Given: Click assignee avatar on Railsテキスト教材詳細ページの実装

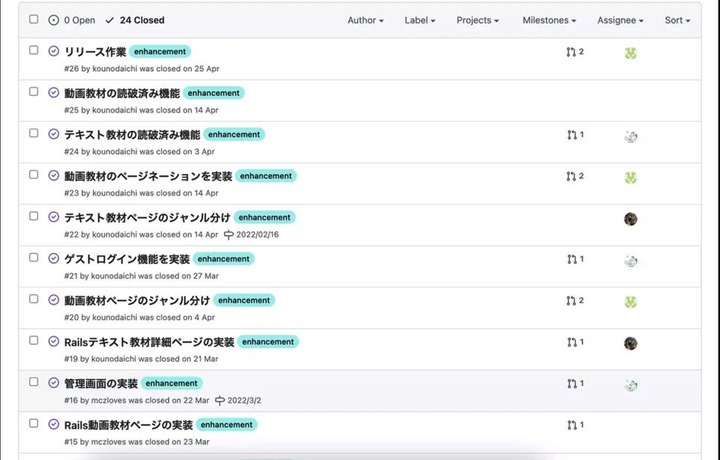Looking at the screenshot, I should click(631, 343).
